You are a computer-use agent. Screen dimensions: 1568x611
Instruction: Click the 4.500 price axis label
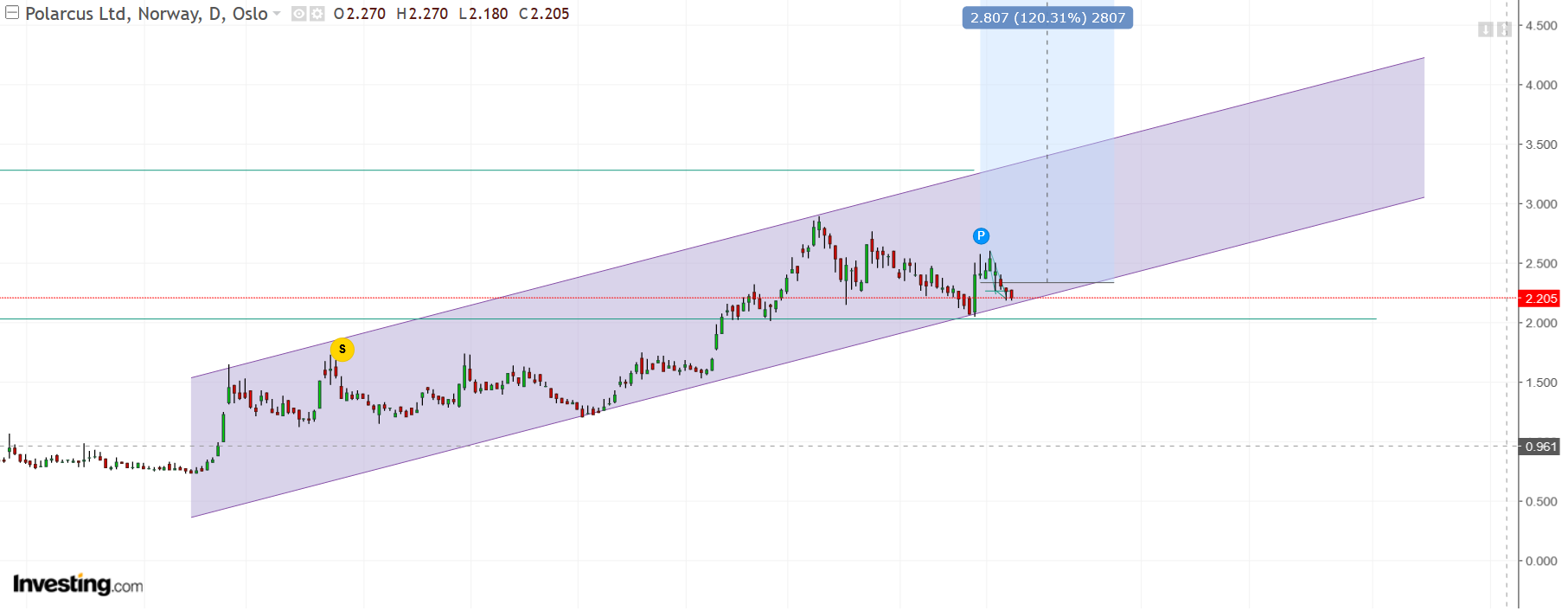tap(1541, 26)
